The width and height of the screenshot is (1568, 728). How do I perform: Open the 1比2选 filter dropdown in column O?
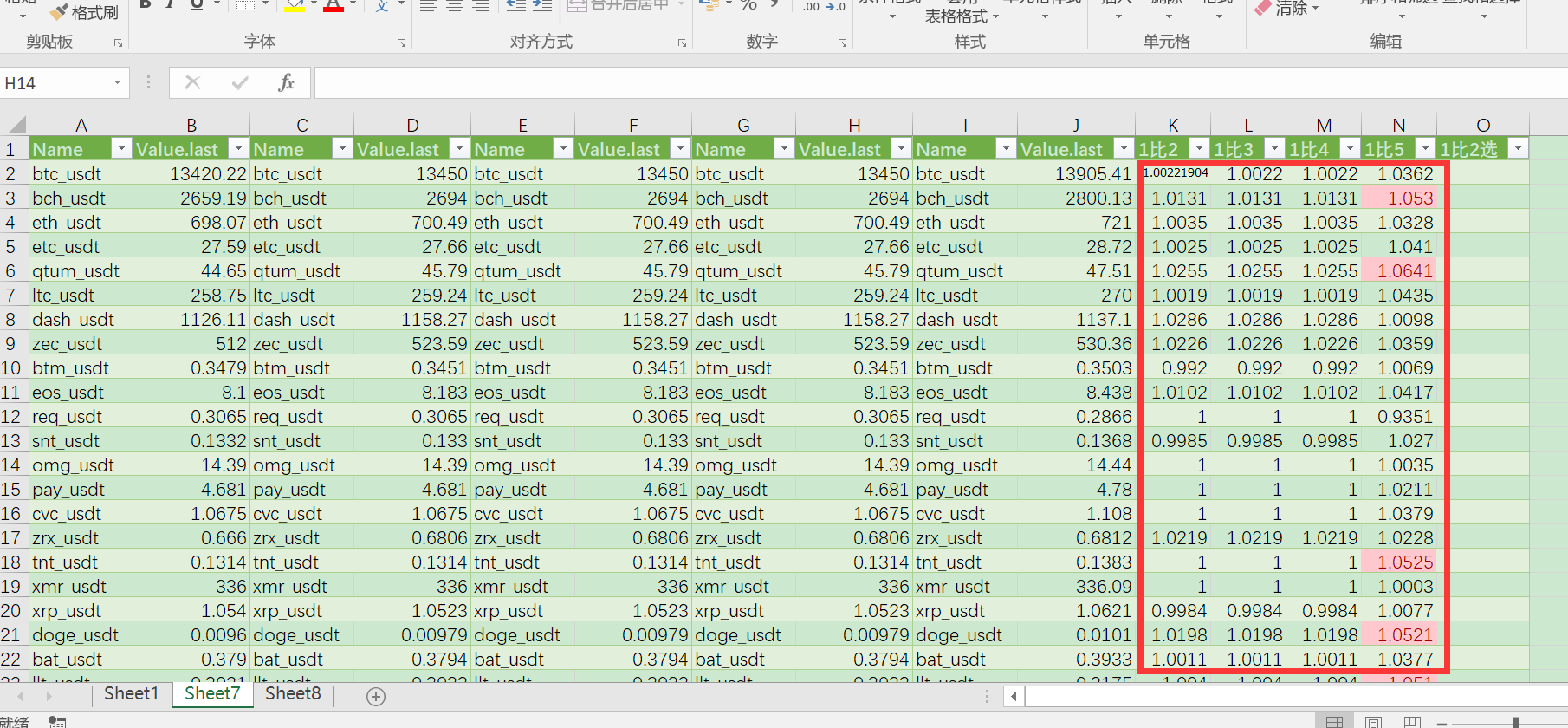pos(1518,149)
